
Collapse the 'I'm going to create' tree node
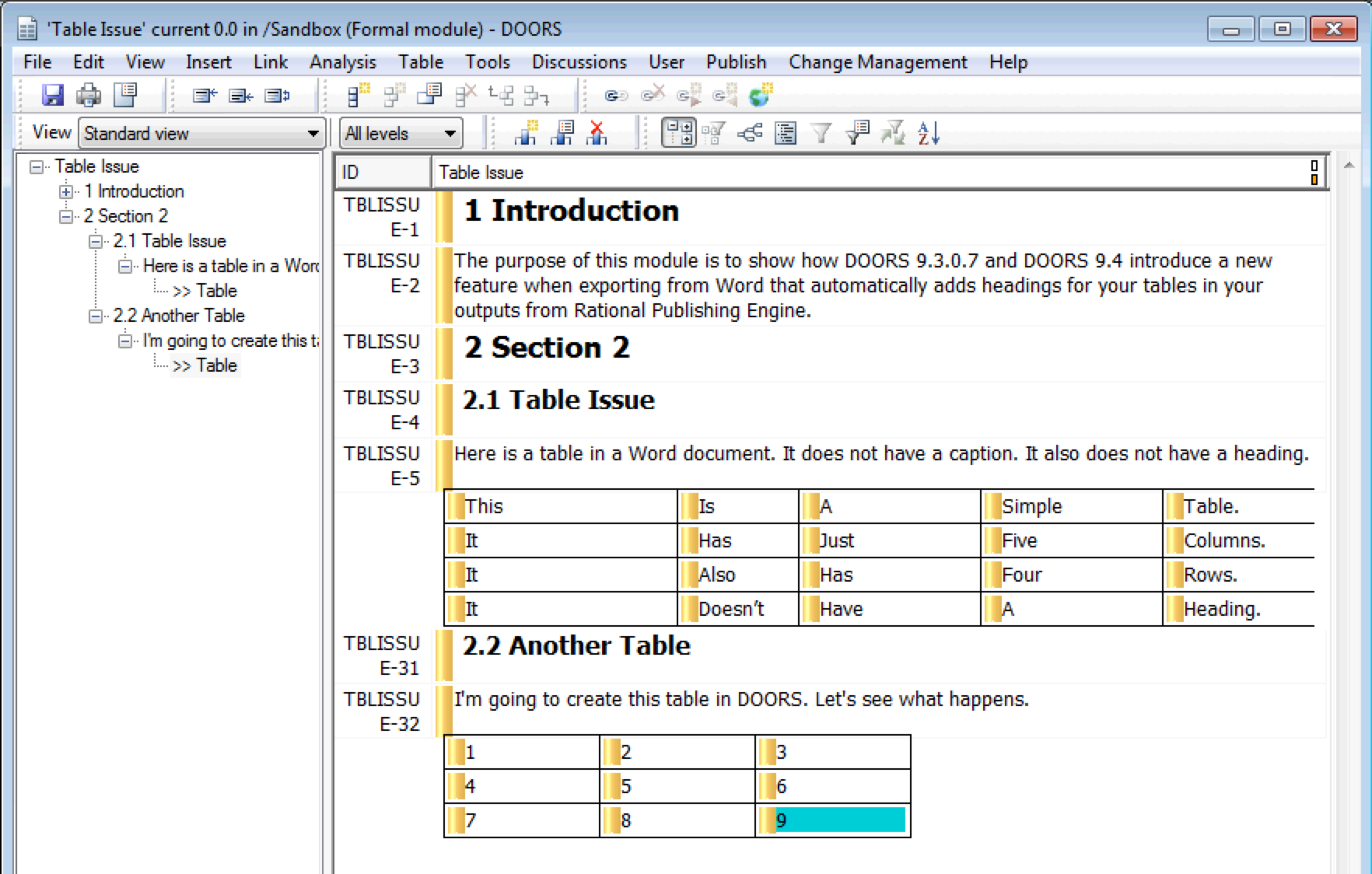125,341
